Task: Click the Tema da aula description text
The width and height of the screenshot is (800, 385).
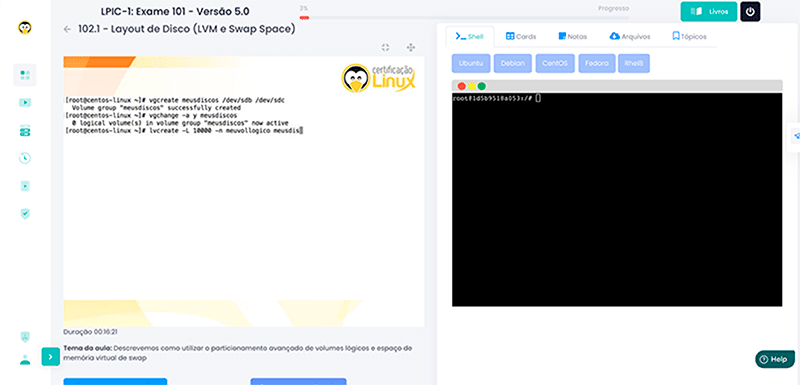Action: (237, 353)
